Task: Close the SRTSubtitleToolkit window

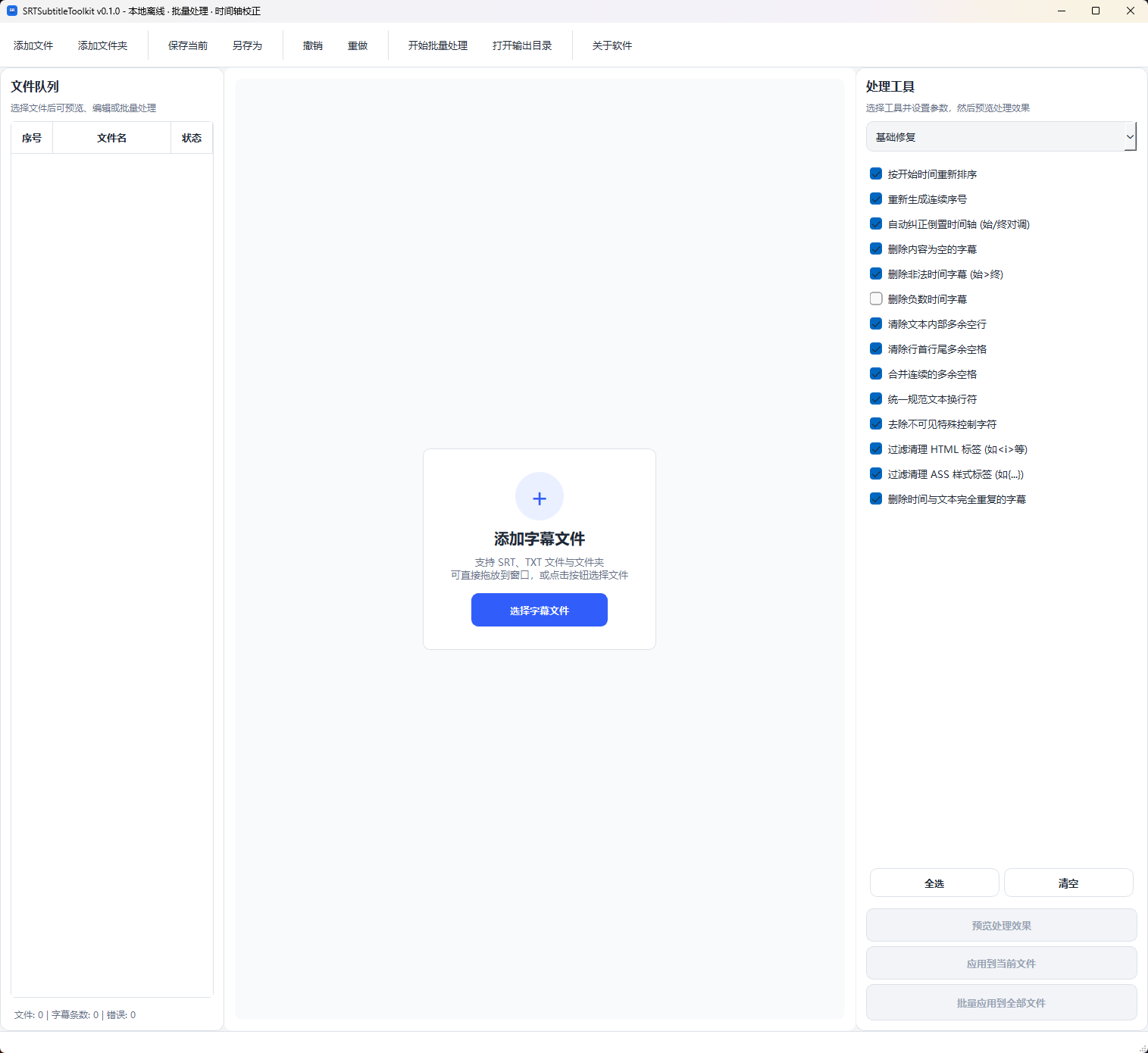Action: coord(1131,11)
